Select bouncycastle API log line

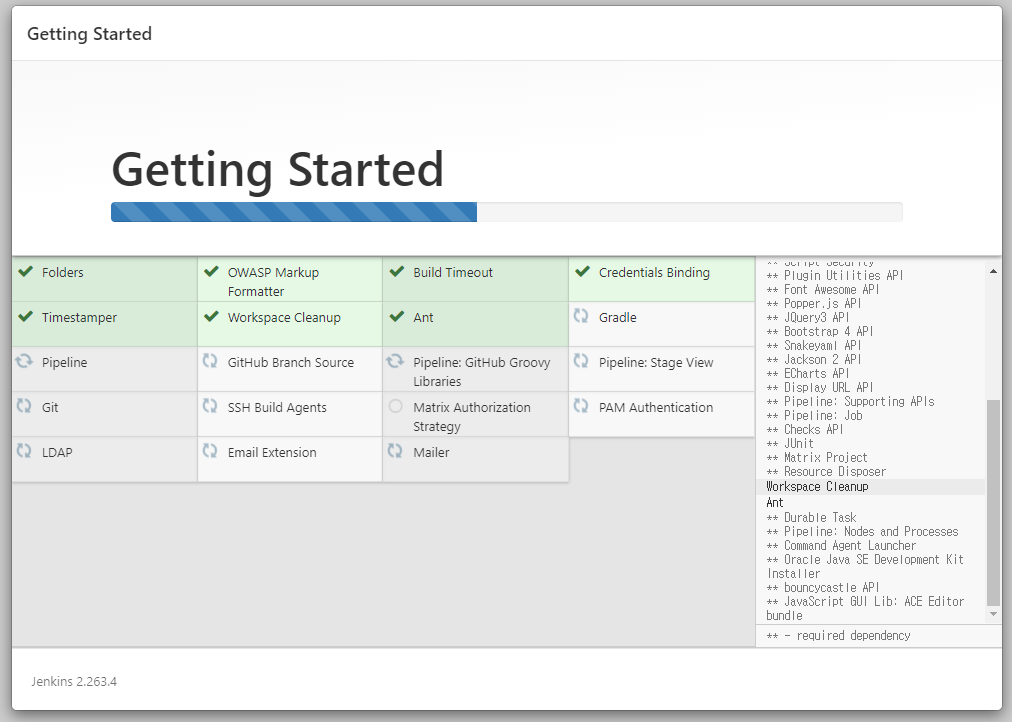823,588
